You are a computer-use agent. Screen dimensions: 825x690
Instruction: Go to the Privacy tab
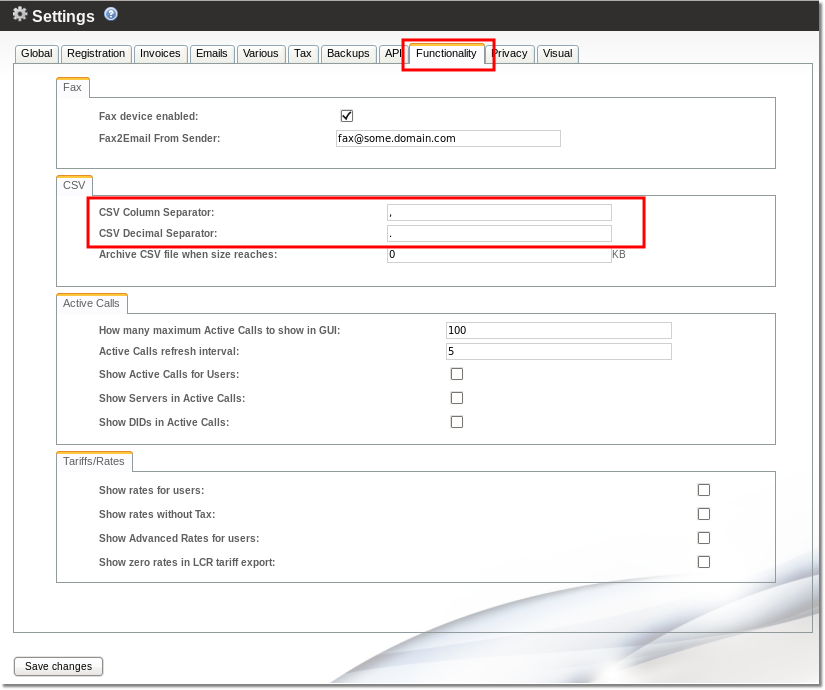pos(510,54)
